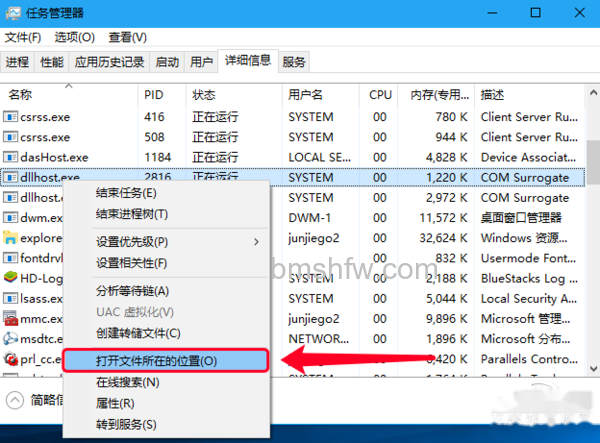Click the icon of the dllhost row with 2,972 K

pyautogui.click(x=10, y=197)
